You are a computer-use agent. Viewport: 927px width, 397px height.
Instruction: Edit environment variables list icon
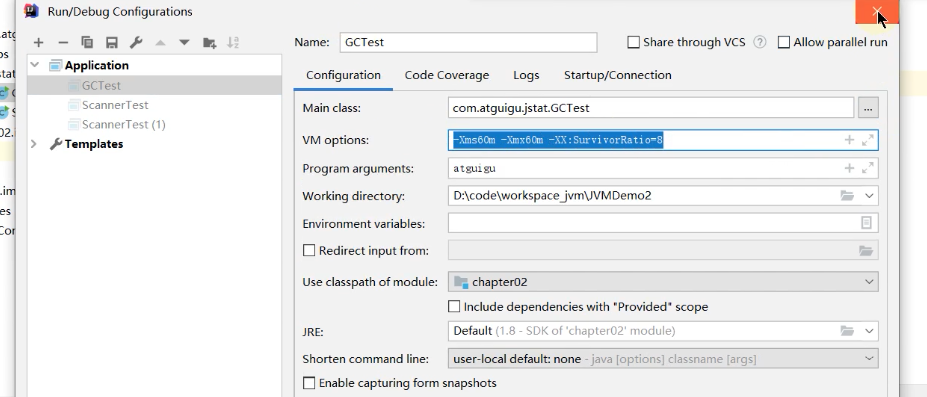[x=866, y=223]
